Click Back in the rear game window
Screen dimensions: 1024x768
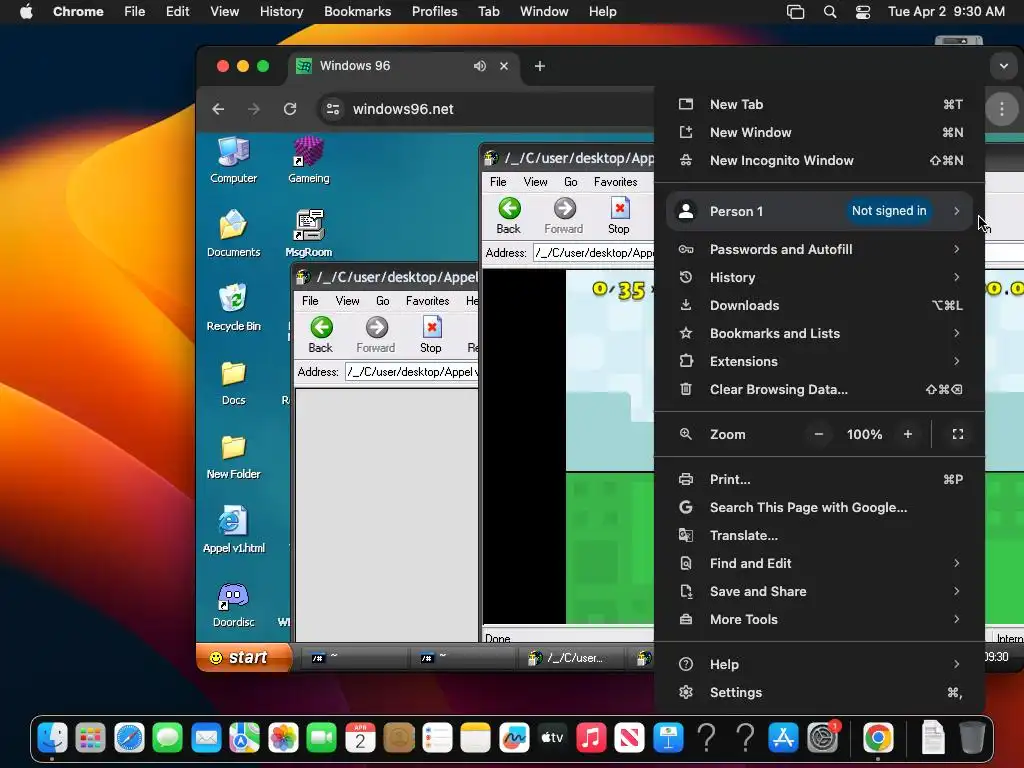[x=509, y=216]
